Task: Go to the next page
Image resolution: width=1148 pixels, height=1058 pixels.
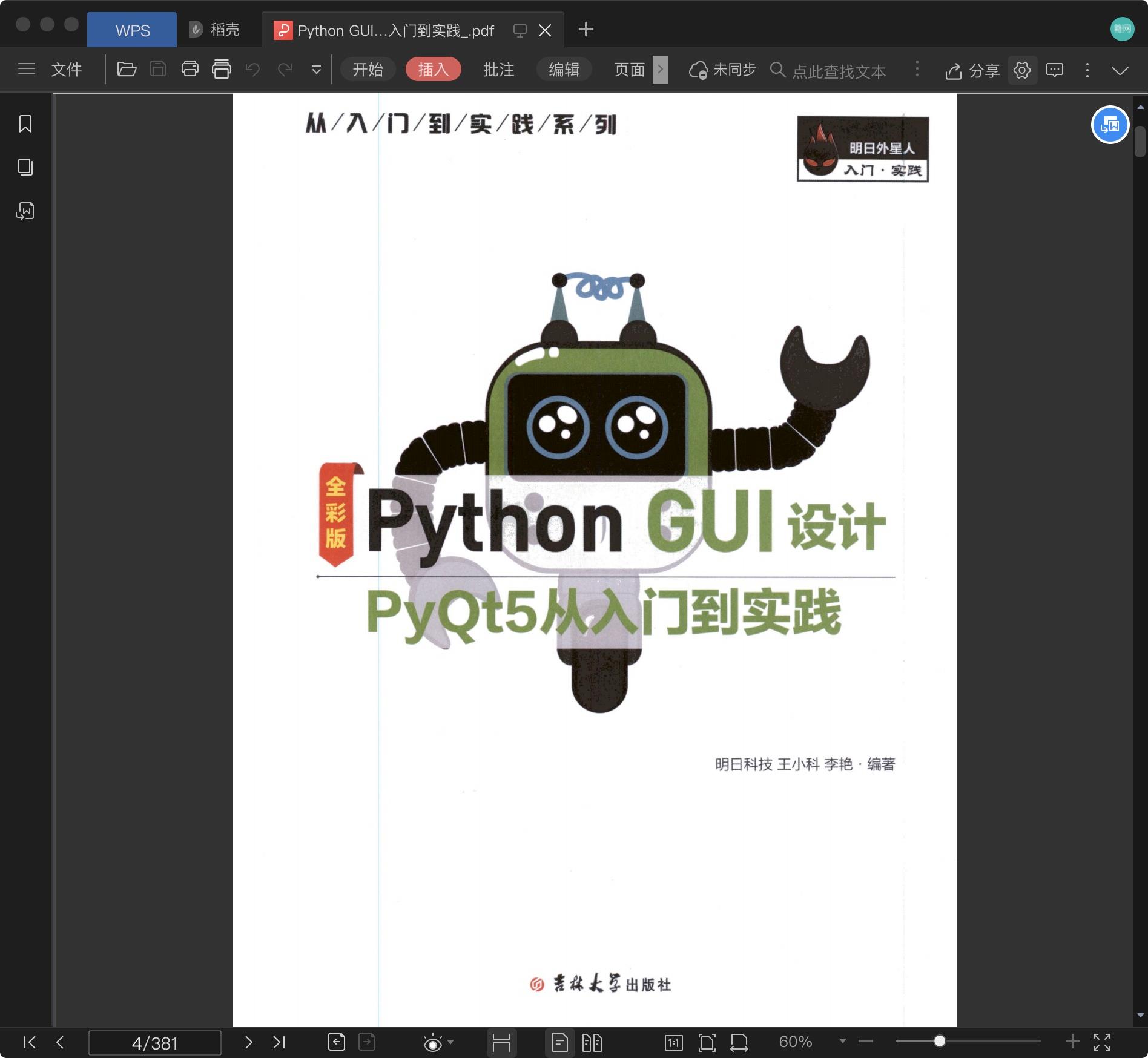Action: [248, 1042]
